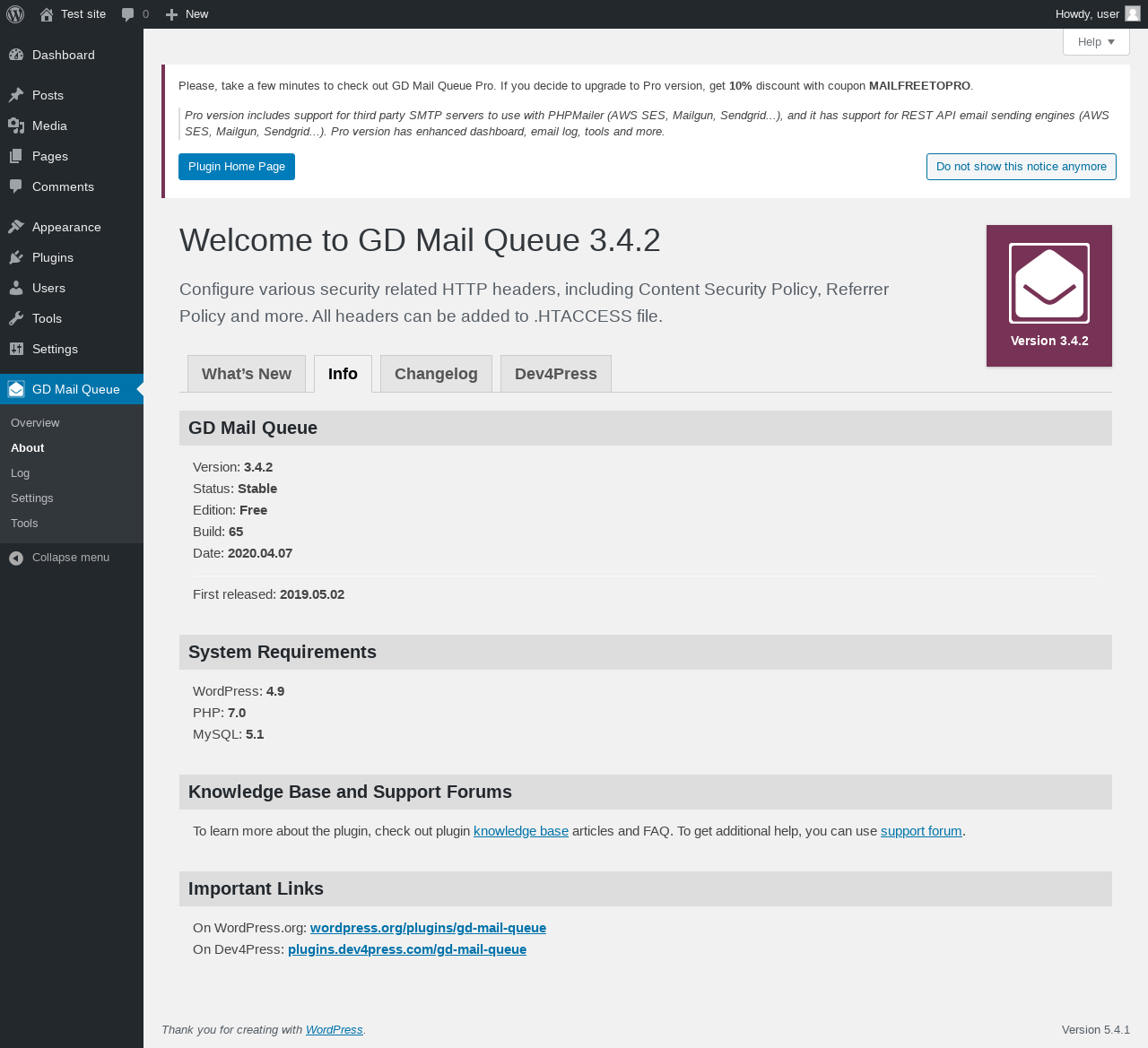Click the Comments speech bubble sidebar icon
Viewport: 1148px width, 1048px height.
coord(16,186)
